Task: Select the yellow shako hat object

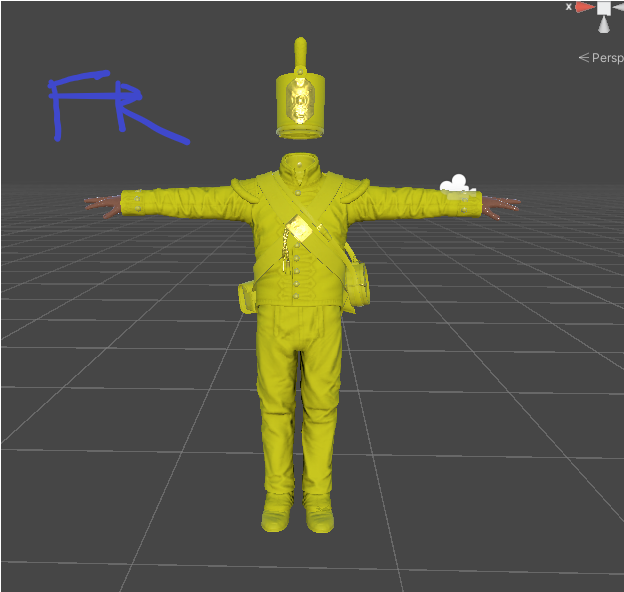Action: (300, 89)
